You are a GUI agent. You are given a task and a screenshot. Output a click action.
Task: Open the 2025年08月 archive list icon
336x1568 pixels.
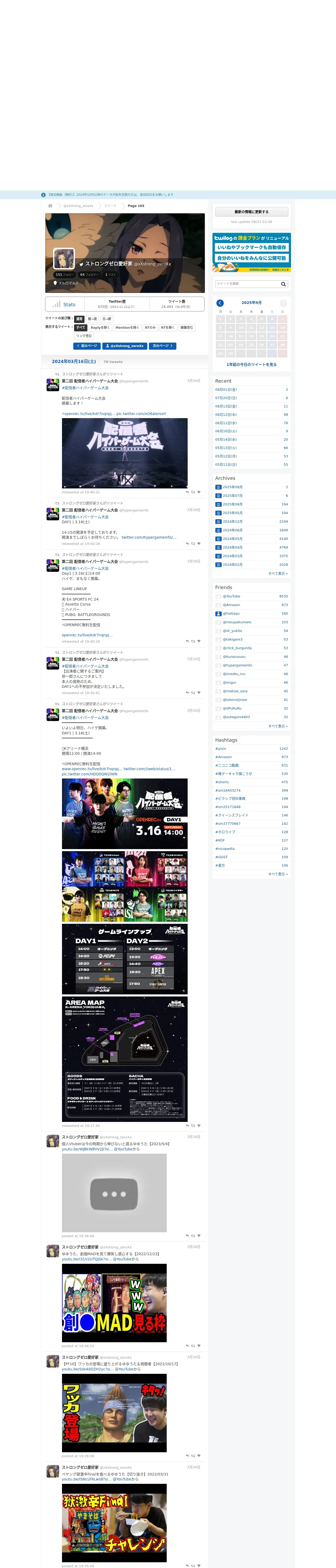218,487
